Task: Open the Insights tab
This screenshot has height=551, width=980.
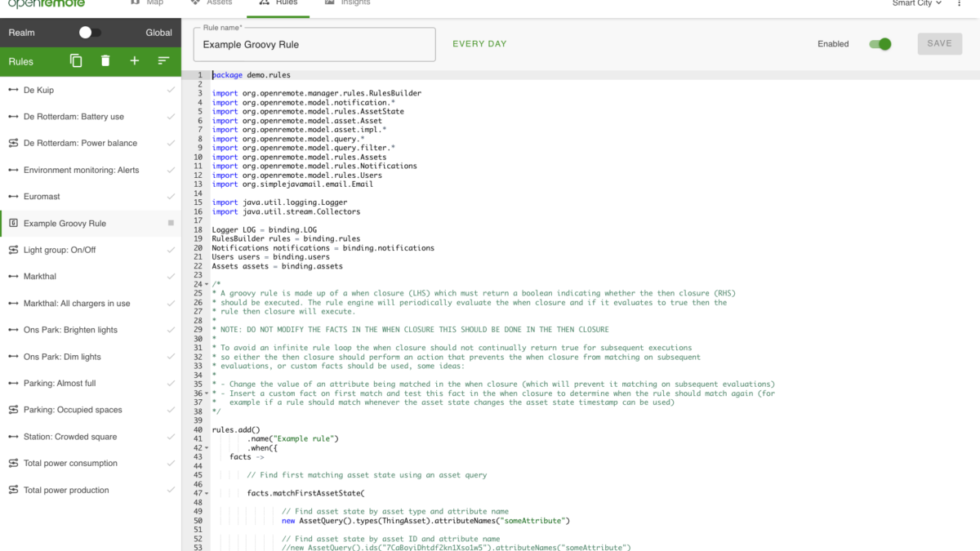Action: pyautogui.click(x=346, y=4)
